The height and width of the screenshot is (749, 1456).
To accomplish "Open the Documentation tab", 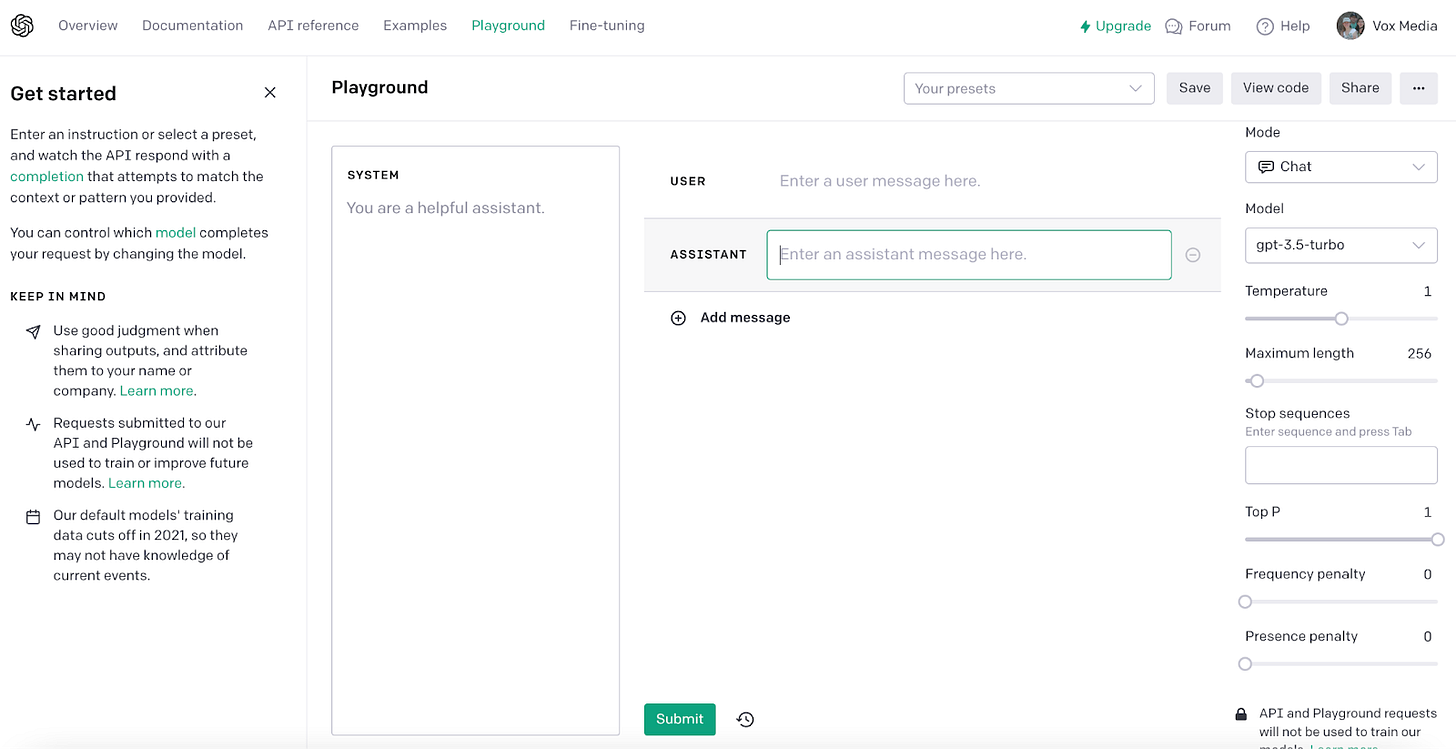I will pos(192,26).
